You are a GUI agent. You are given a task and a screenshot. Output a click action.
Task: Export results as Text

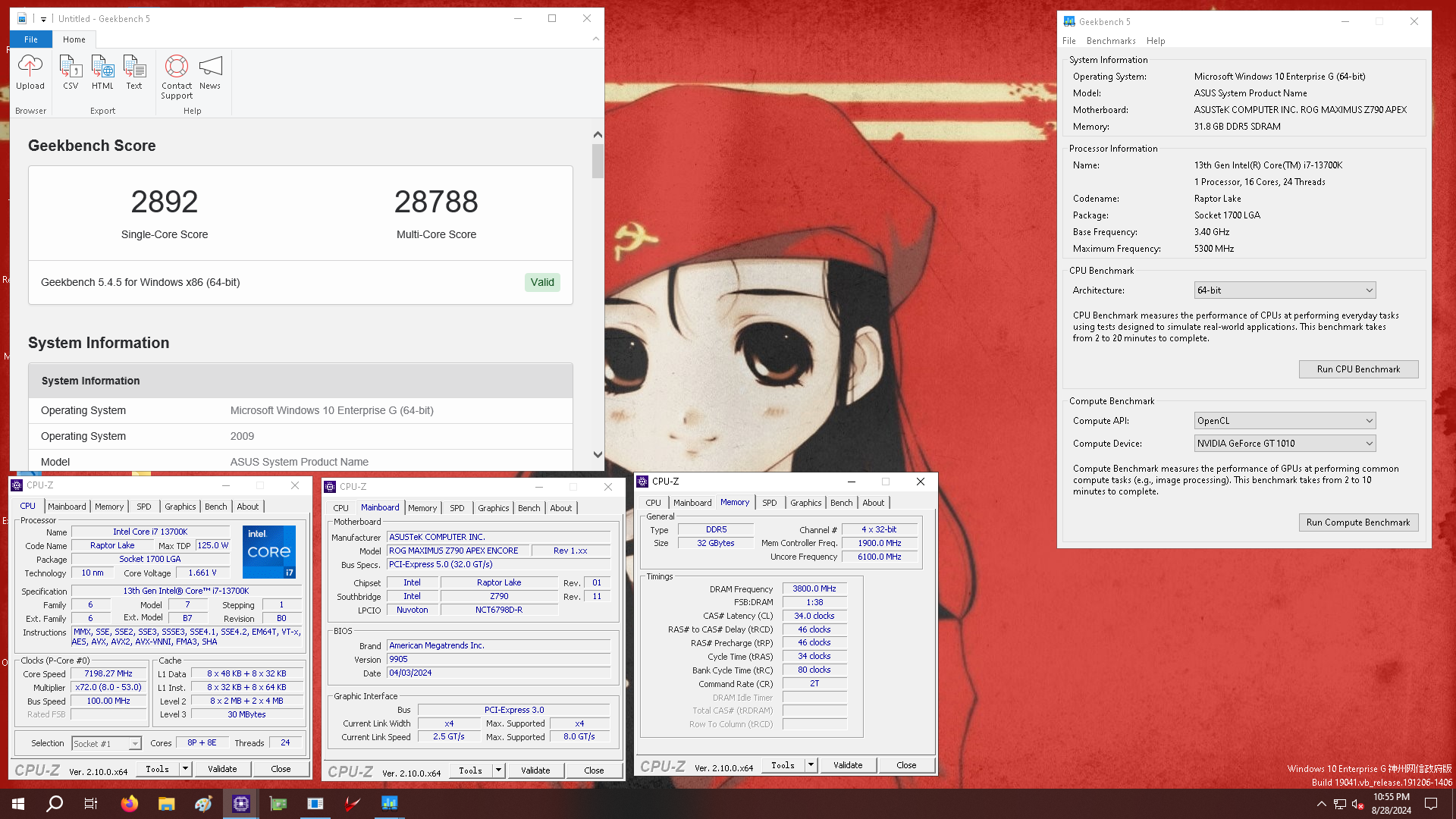134,73
